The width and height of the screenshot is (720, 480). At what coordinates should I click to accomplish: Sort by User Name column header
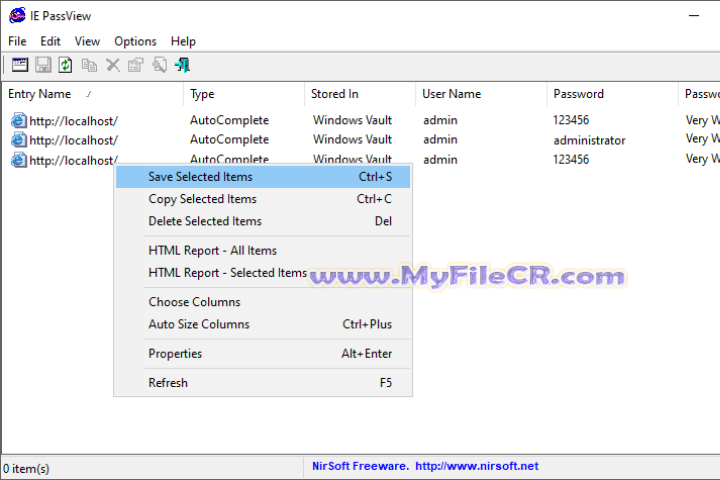point(481,94)
